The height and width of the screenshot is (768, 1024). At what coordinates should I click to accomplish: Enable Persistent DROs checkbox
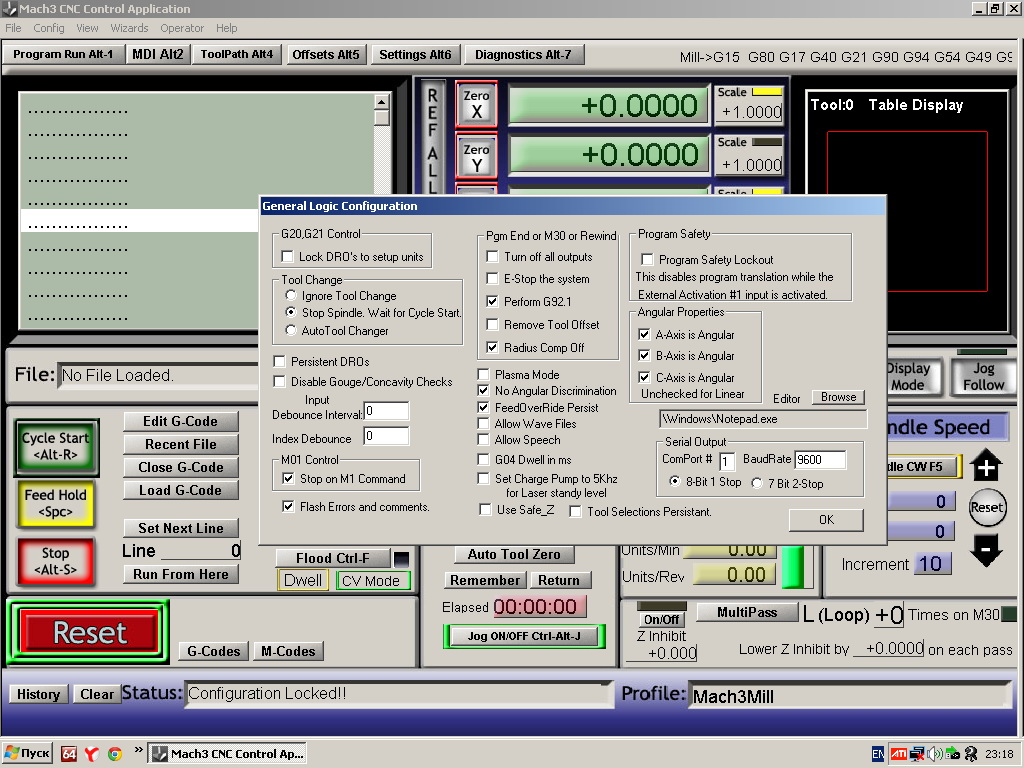click(280, 361)
